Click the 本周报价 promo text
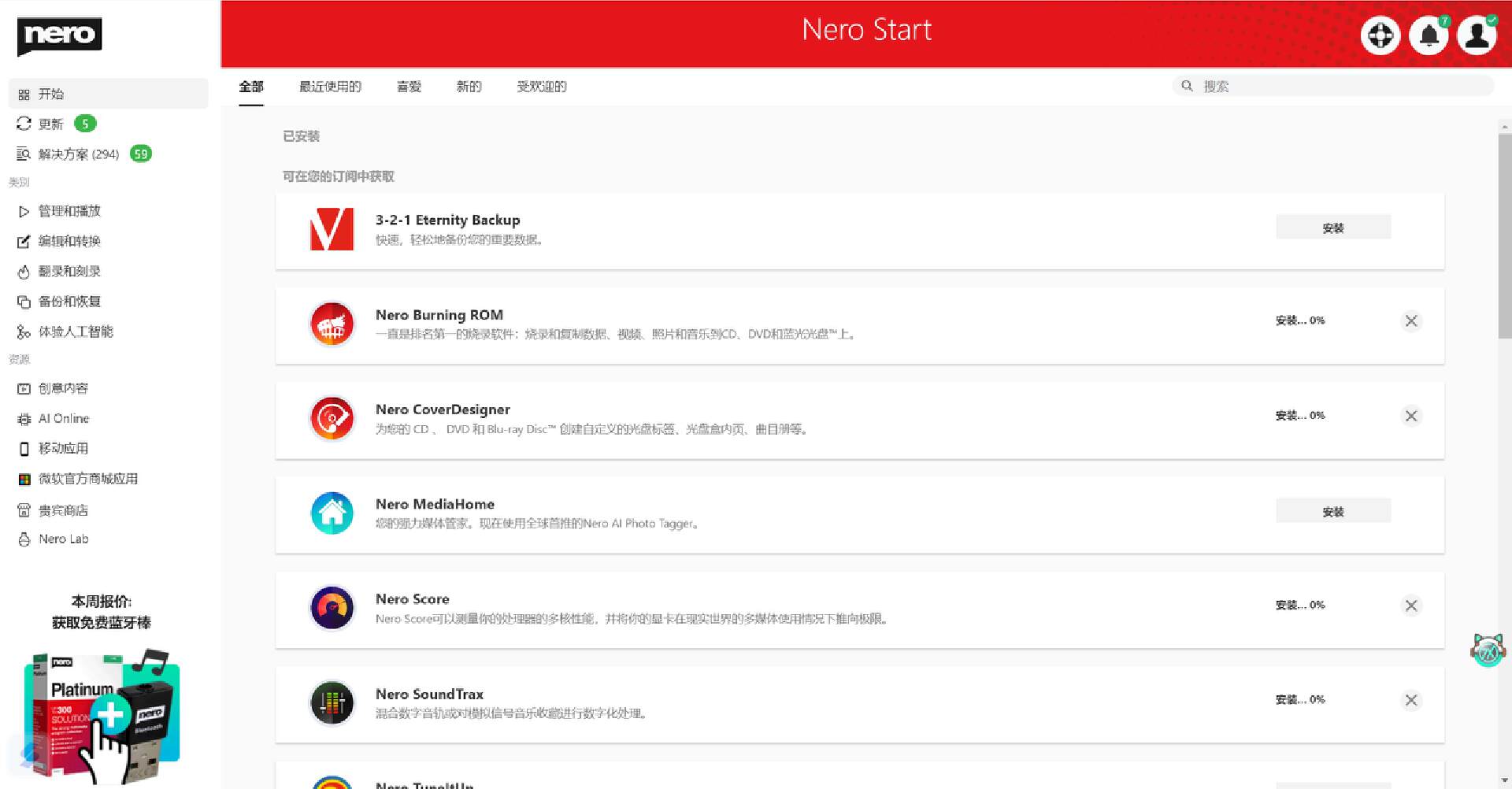This screenshot has height=789, width=1512. point(102,602)
